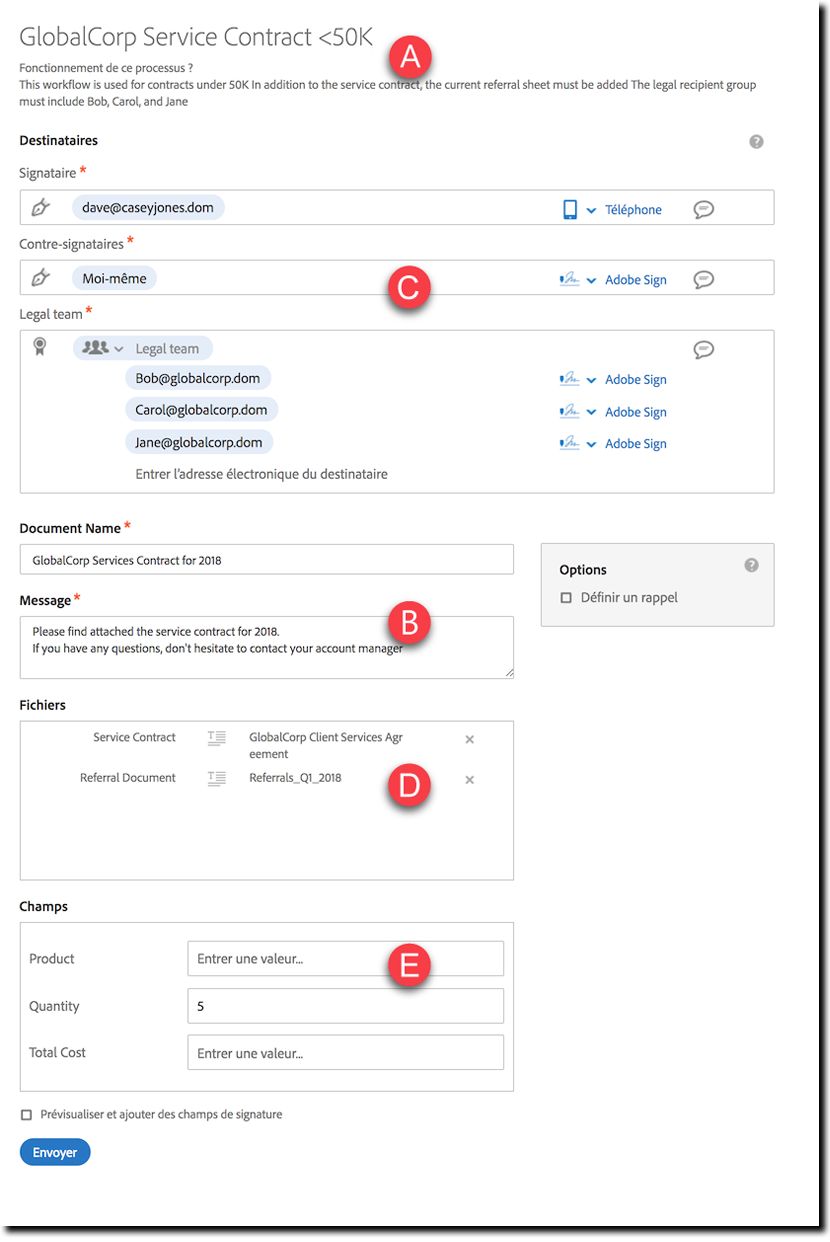Click the Adobe Sign link for Jane@globalcorp.dom
Viewport: 830px width, 1242px height.
(636, 444)
